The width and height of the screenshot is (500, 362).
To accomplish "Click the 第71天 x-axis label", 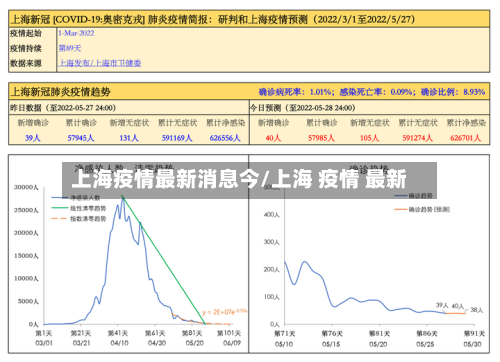I will point(285,333).
